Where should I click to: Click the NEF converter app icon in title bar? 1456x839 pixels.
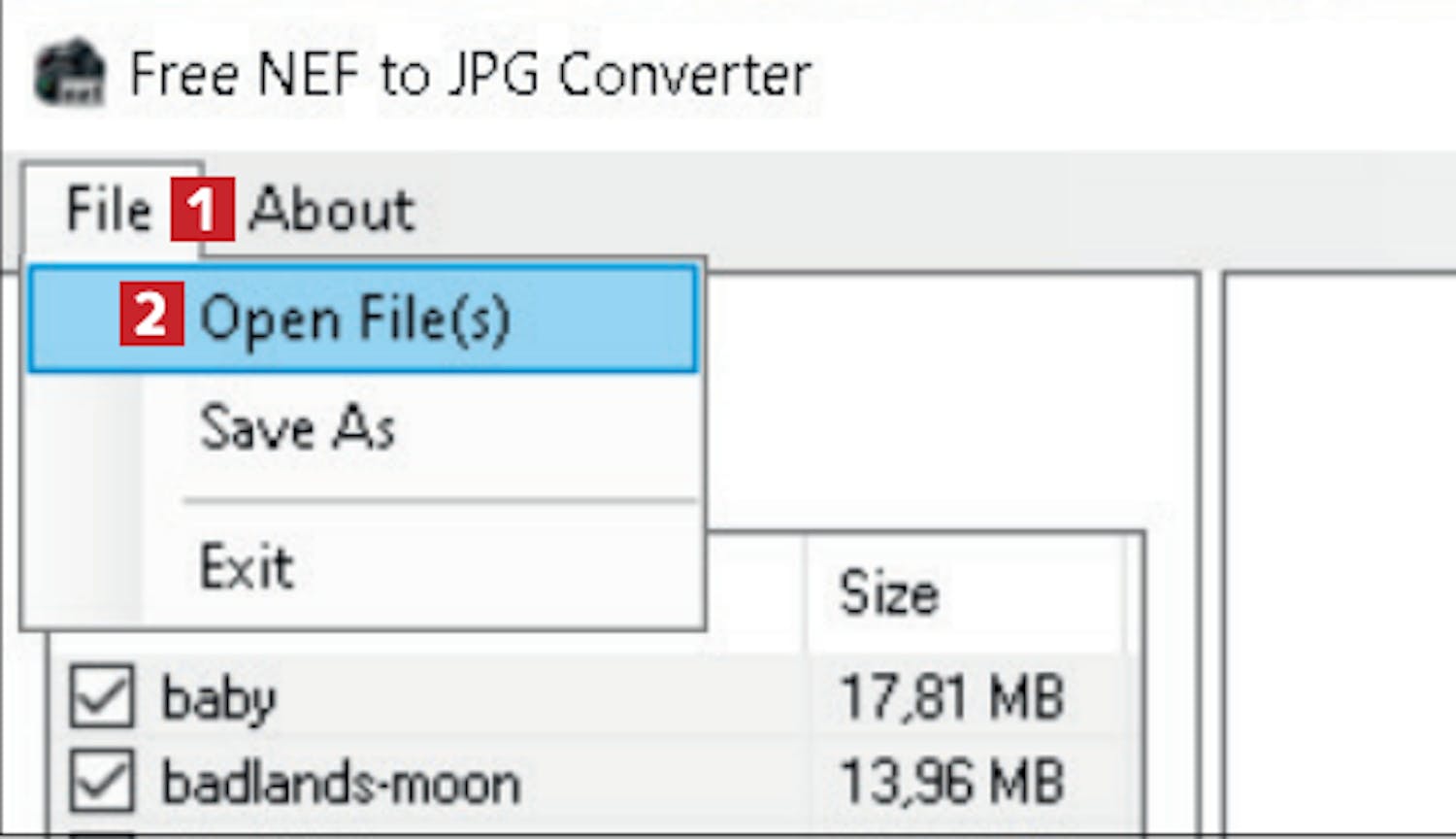70,73
